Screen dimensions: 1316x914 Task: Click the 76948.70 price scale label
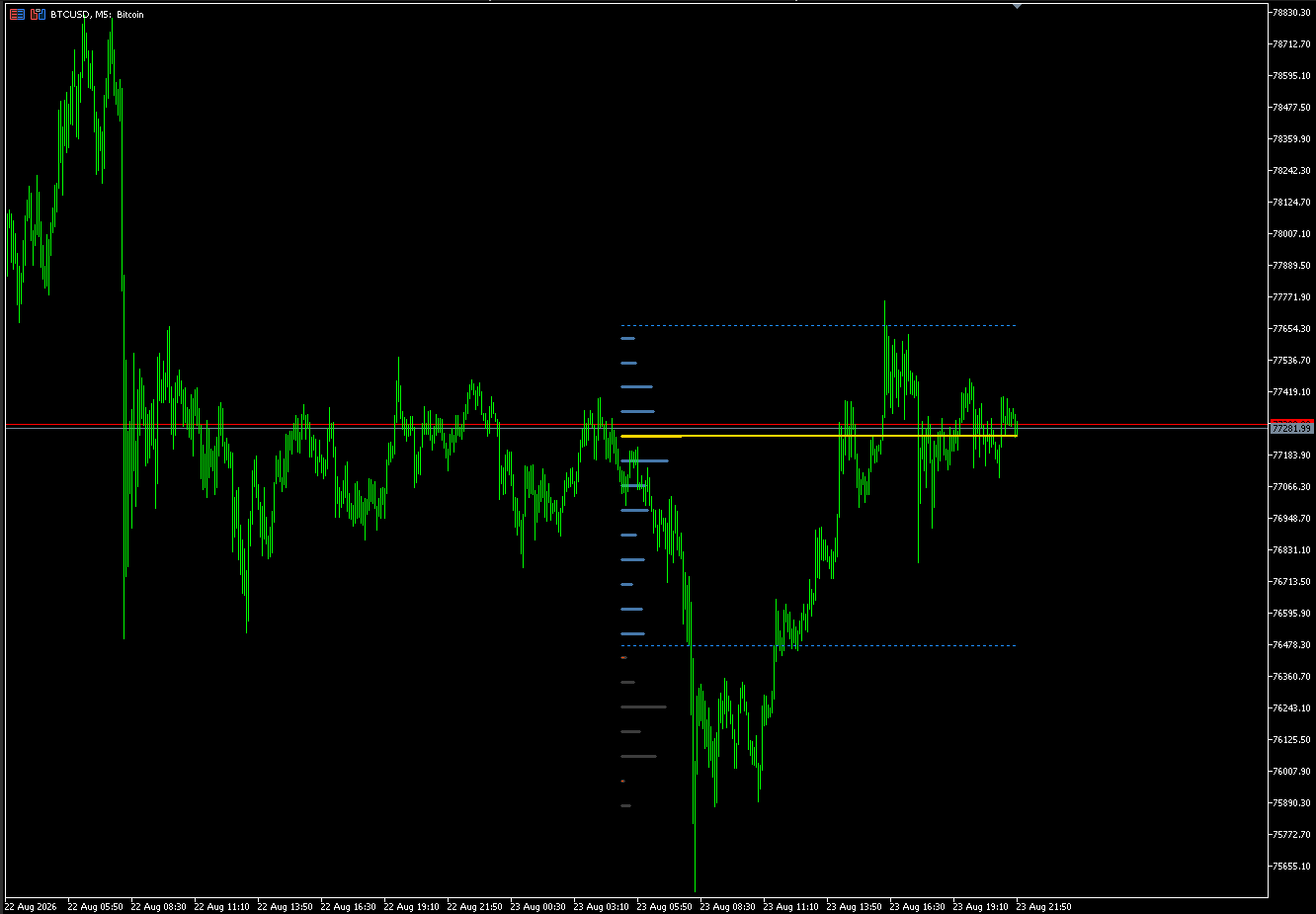tap(1292, 518)
